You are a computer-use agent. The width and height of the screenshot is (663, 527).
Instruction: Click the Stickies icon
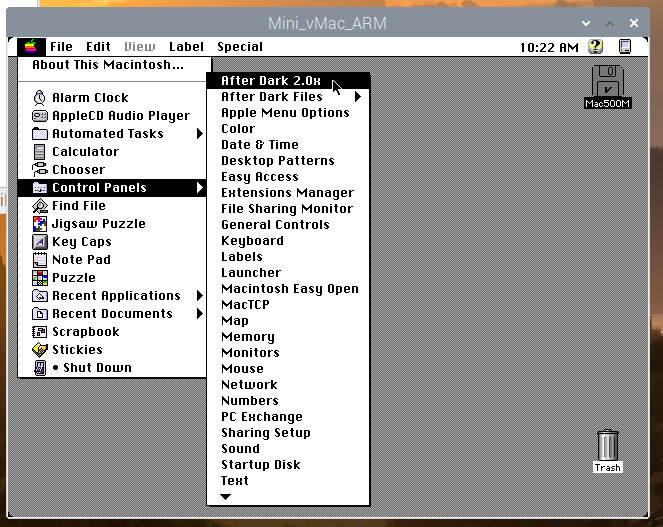40,350
